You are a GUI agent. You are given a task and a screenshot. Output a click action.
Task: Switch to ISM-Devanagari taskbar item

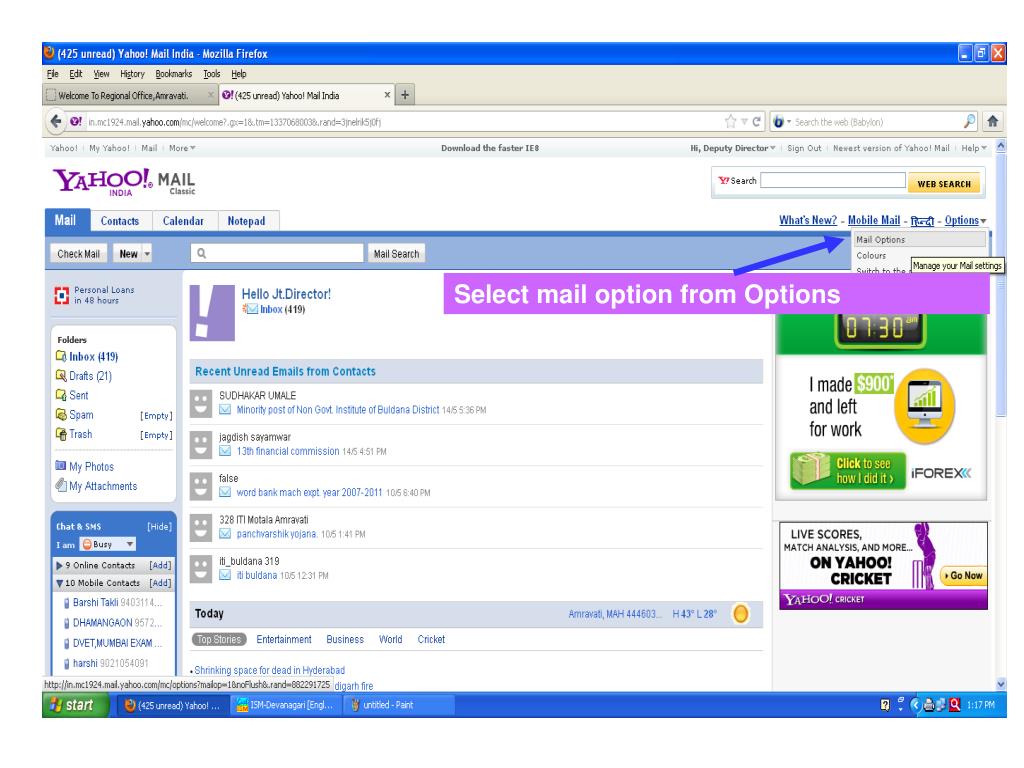click(287, 705)
